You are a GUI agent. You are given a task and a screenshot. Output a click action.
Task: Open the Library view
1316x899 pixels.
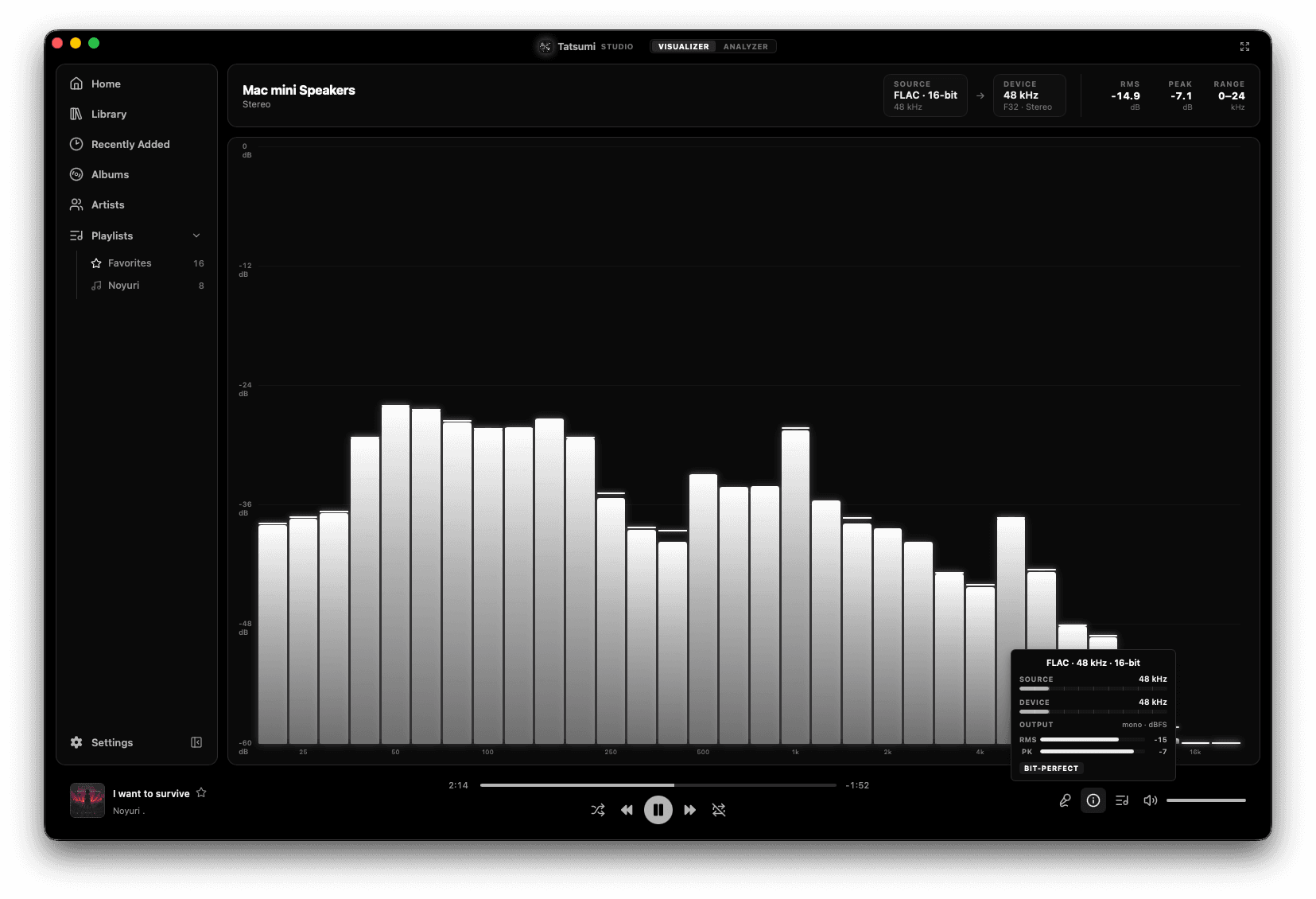tap(136, 114)
